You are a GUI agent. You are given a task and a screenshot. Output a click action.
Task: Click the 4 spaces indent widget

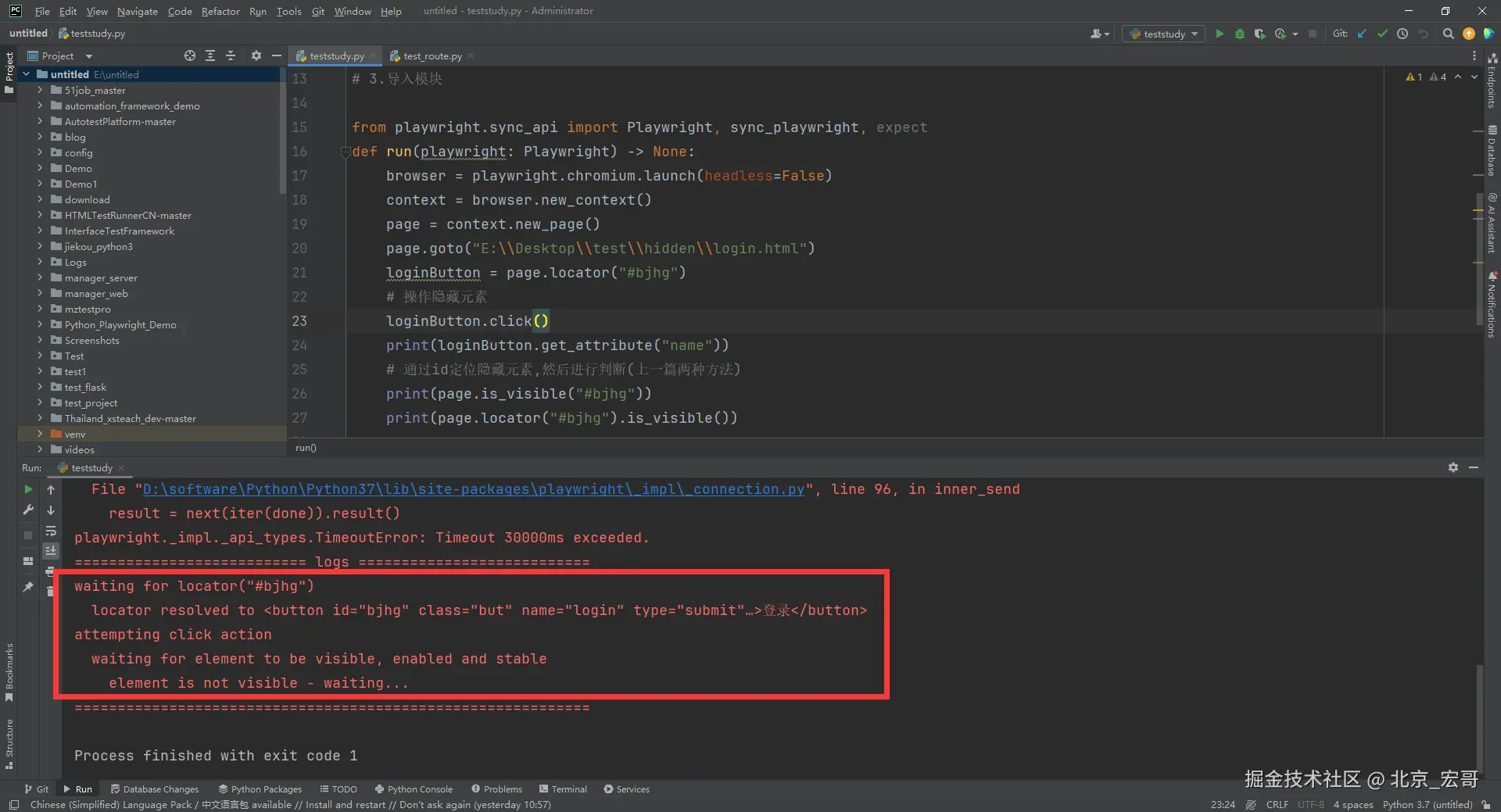(1353, 804)
